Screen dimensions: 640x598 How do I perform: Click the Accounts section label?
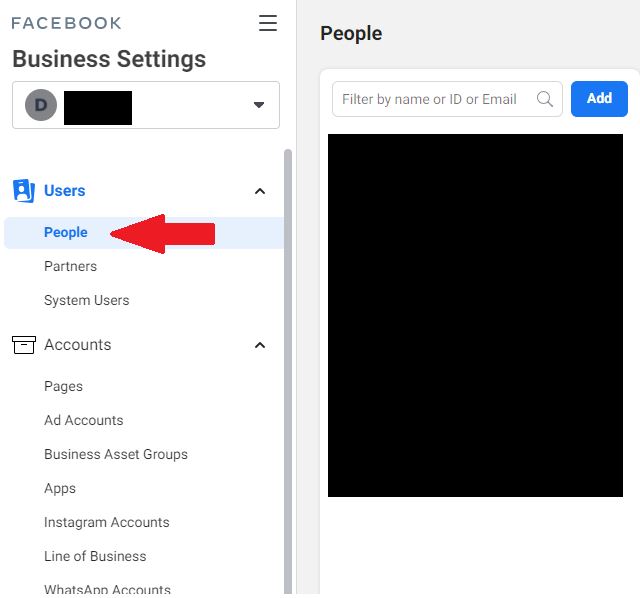point(78,345)
